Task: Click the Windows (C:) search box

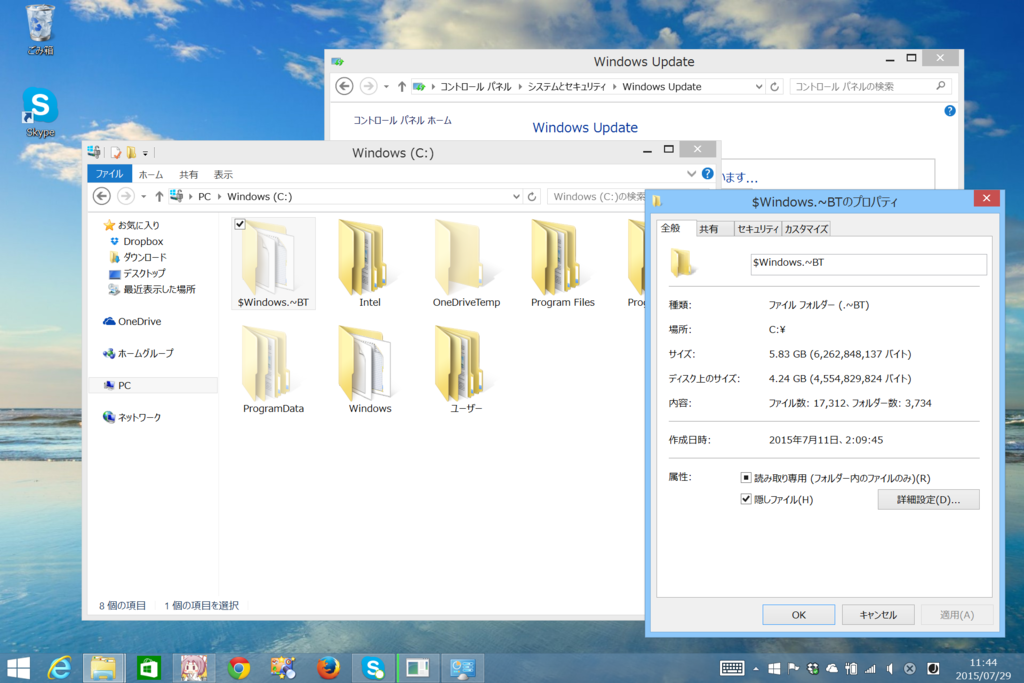Action: 596,196
